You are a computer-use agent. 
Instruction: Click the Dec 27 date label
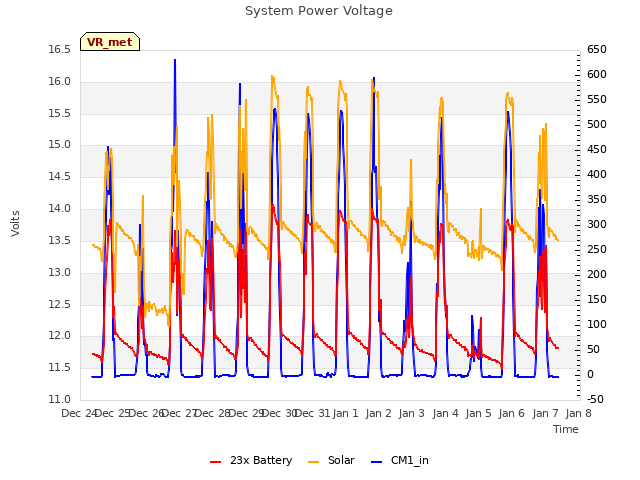(179, 413)
